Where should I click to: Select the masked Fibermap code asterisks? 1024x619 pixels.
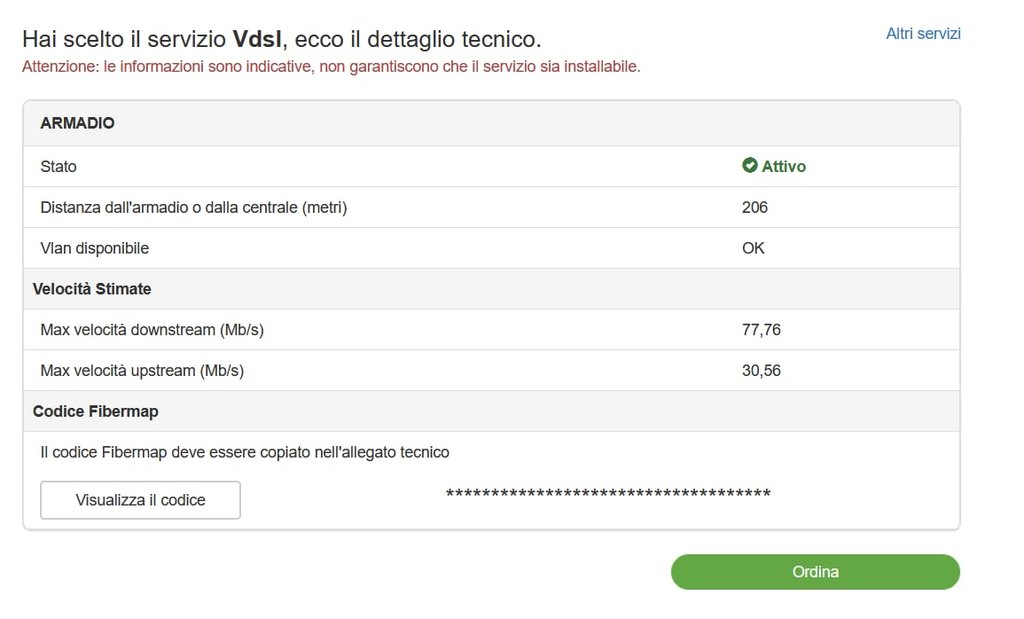pos(608,493)
